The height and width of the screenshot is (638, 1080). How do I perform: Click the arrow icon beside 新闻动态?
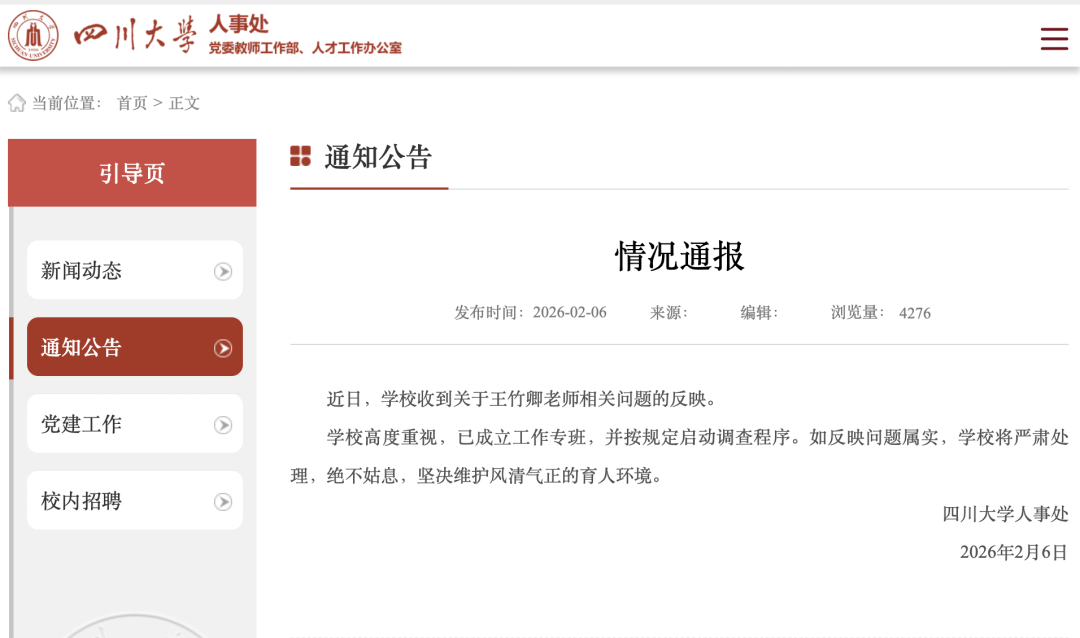click(223, 271)
